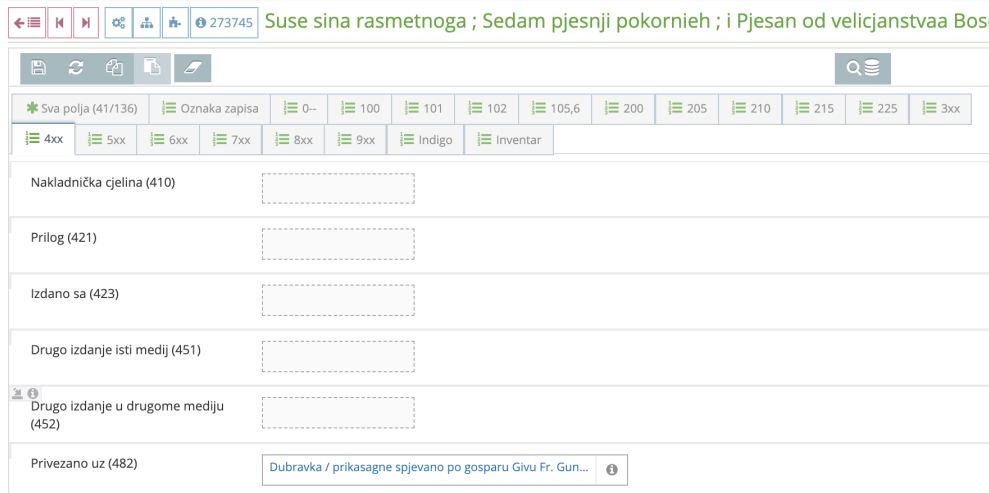989x493 pixels.
Task: Click the Drugo izdanje isti medij (451) box
Action: click(338, 356)
